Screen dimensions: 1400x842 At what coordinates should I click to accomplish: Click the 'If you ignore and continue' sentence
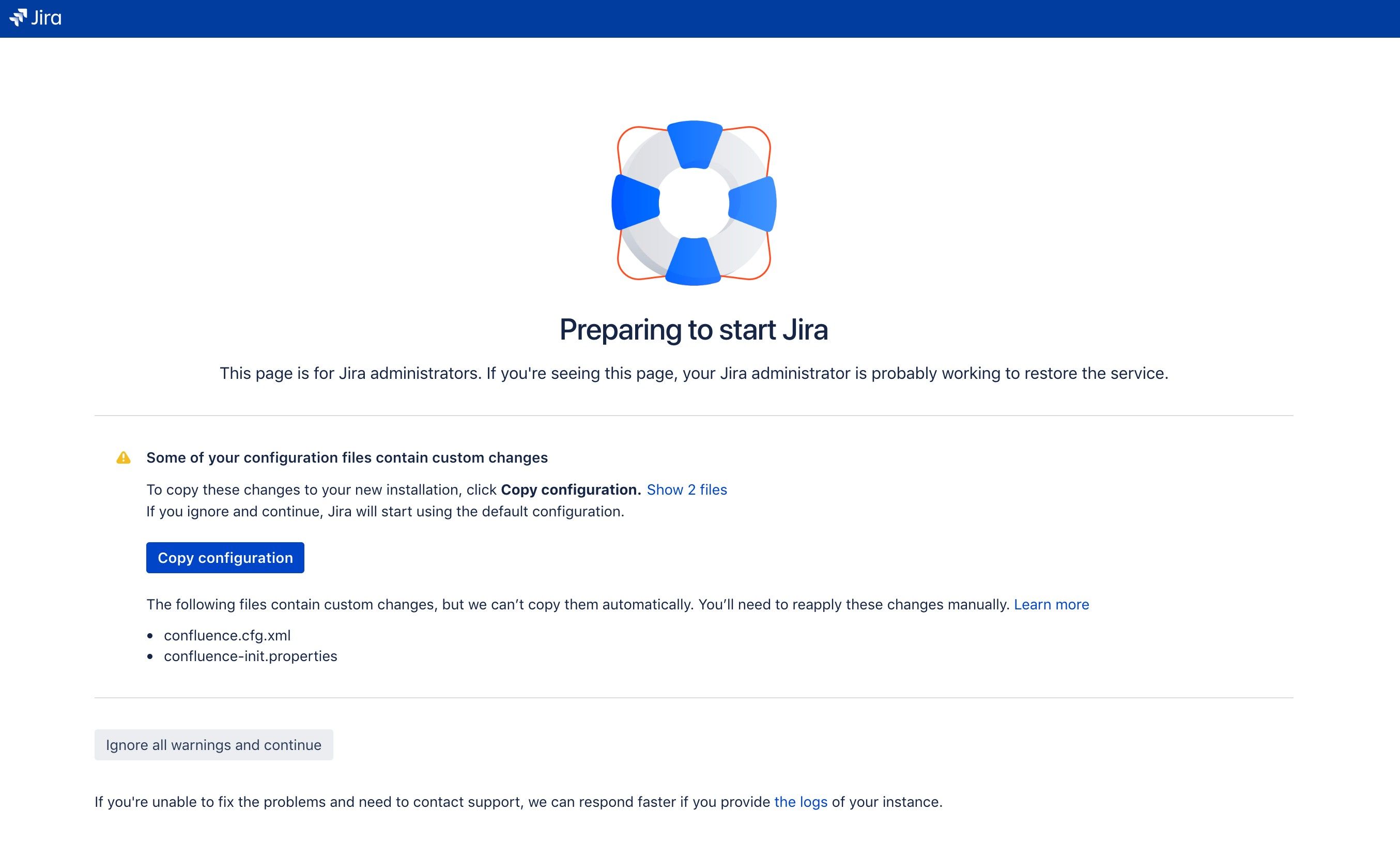385,512
